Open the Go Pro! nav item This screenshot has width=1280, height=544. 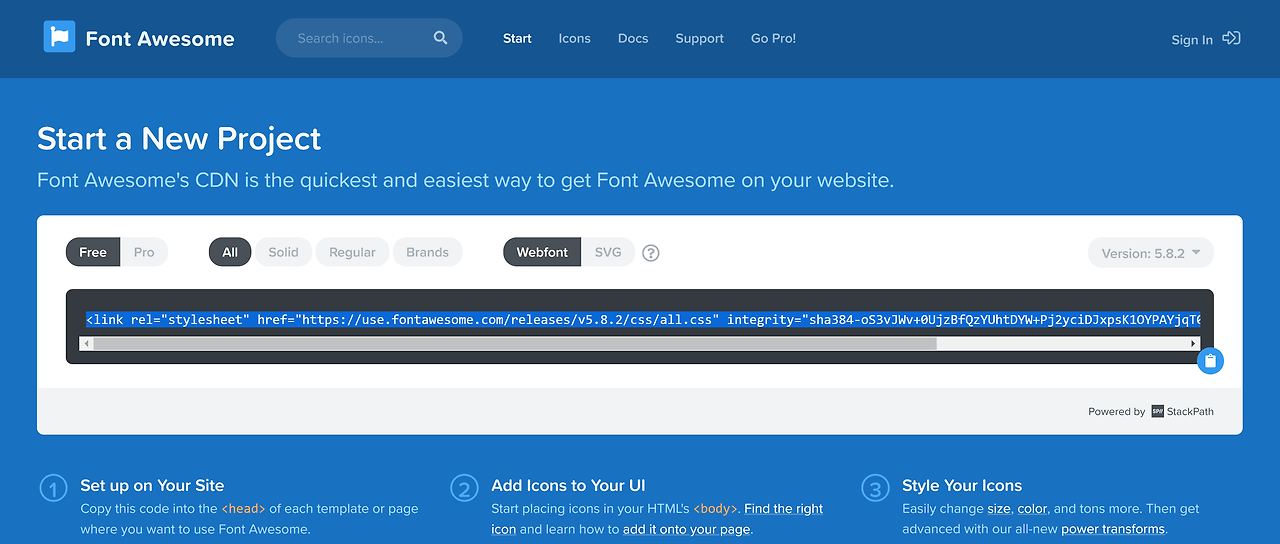(x=773, y=38)
